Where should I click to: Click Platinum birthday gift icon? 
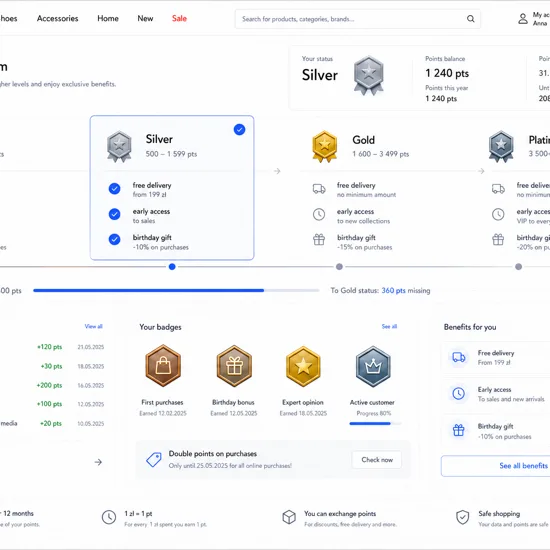point(498,240)
